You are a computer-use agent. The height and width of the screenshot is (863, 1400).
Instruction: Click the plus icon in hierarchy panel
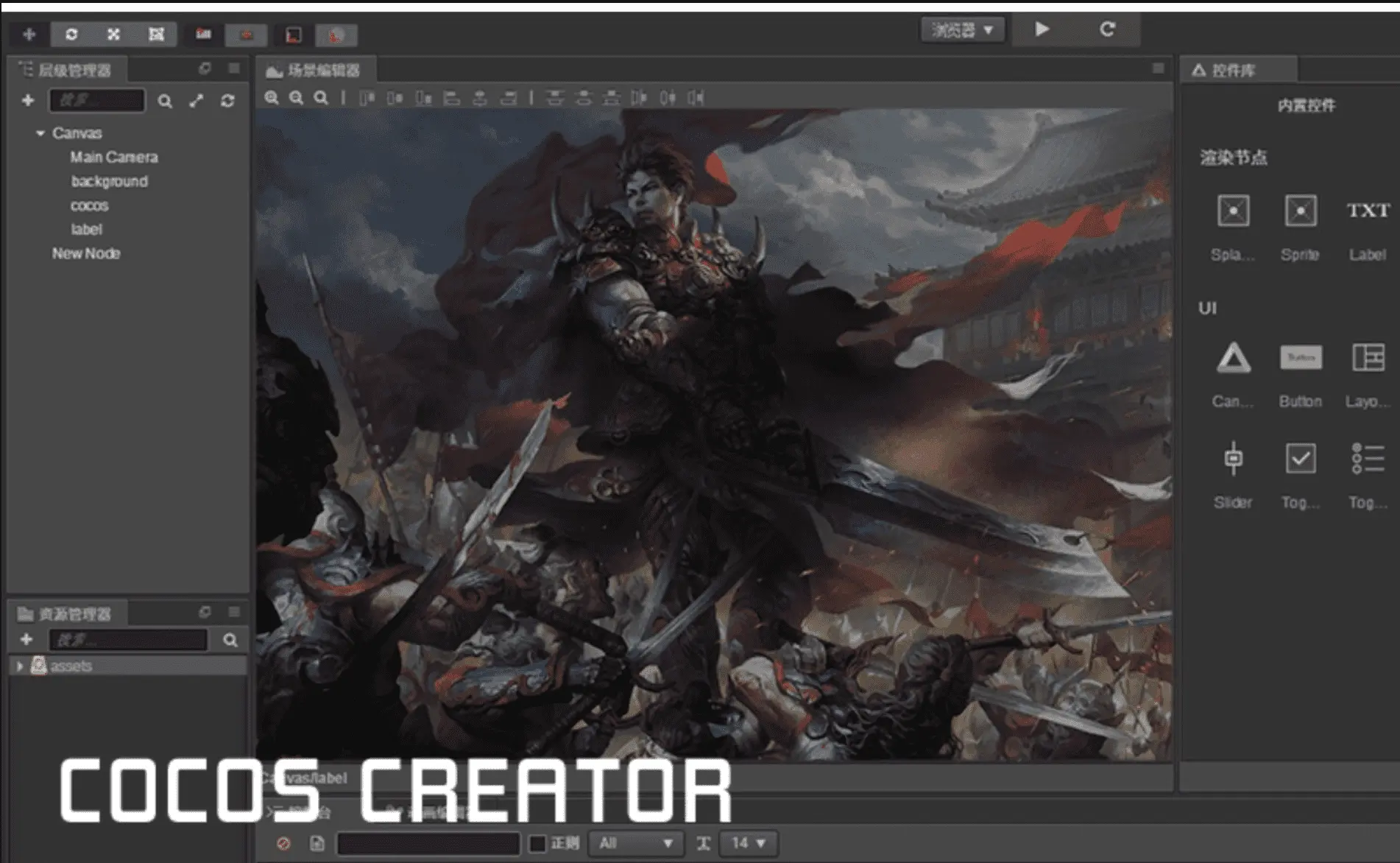click(x=28, y=100)
